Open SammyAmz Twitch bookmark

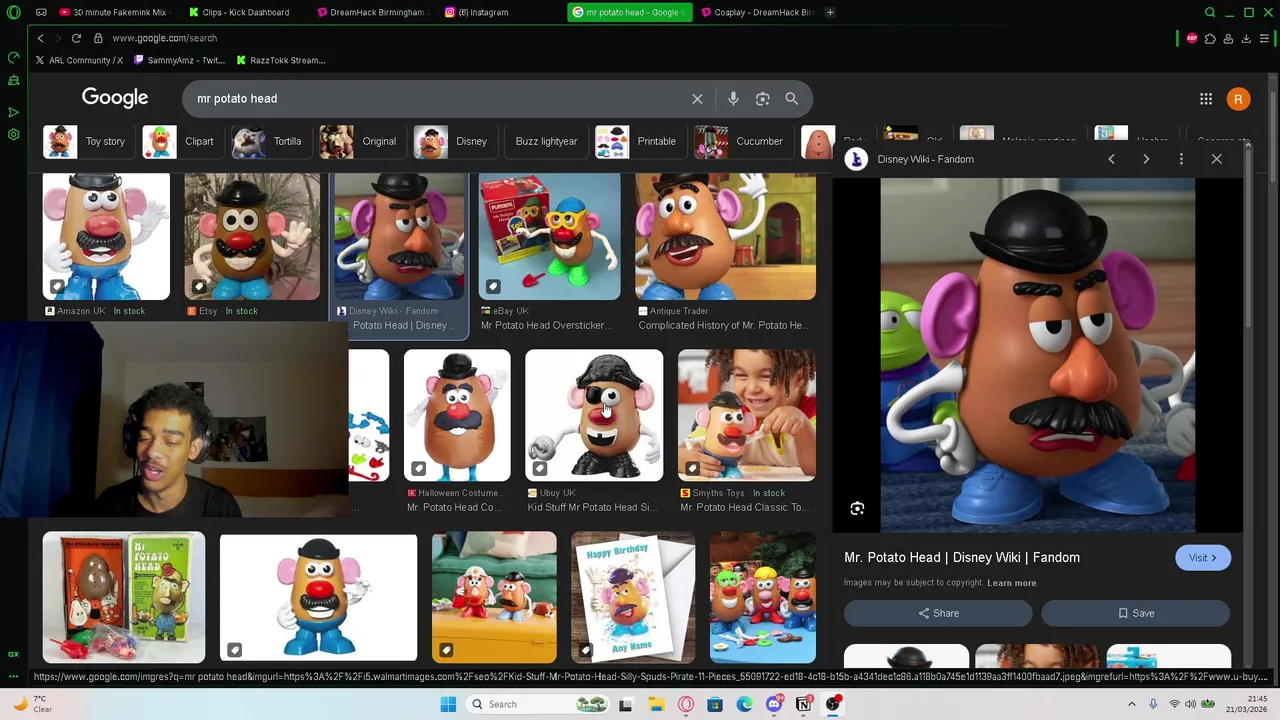(x=179, y=60)
